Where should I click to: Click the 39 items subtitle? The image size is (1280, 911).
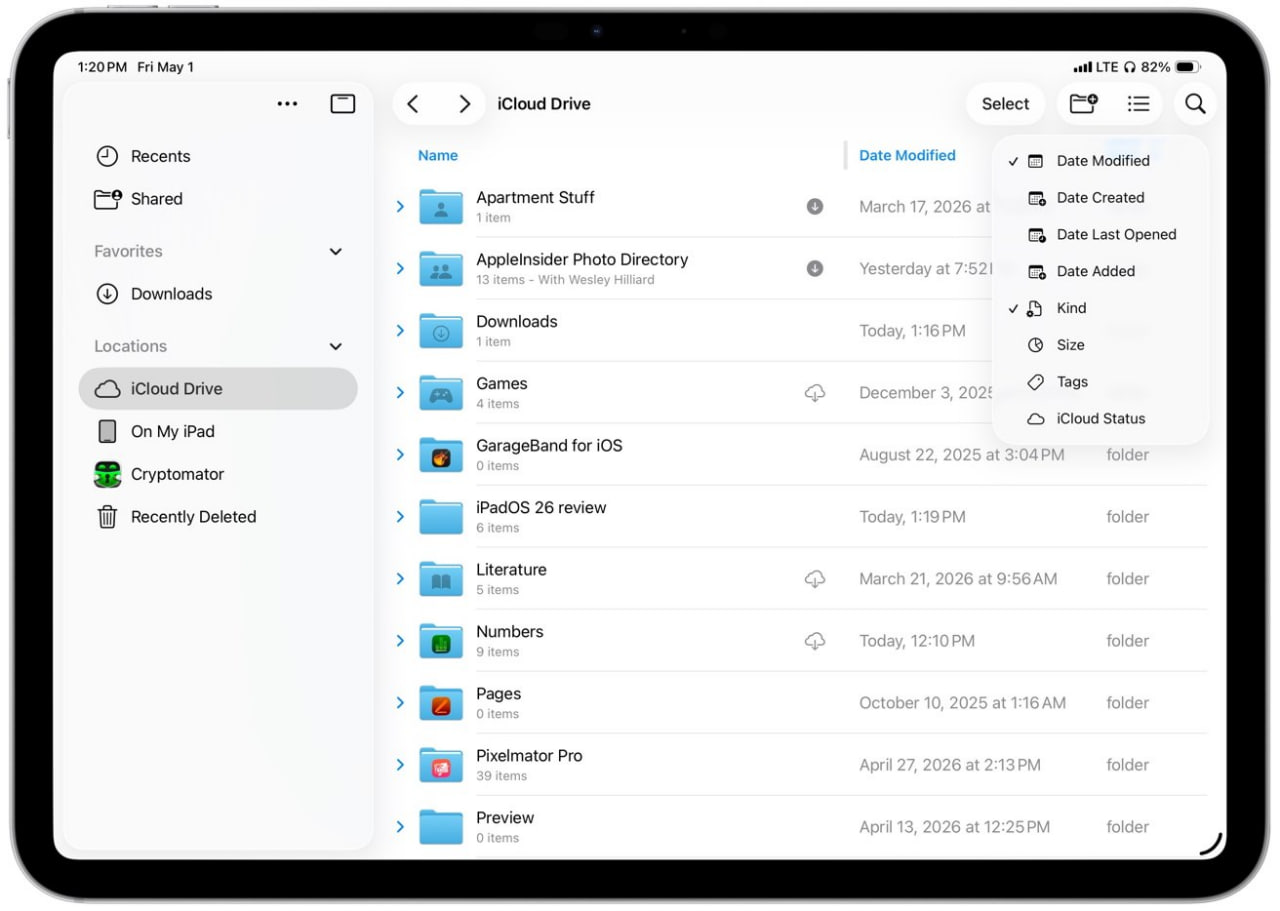[x=501, y=776]
